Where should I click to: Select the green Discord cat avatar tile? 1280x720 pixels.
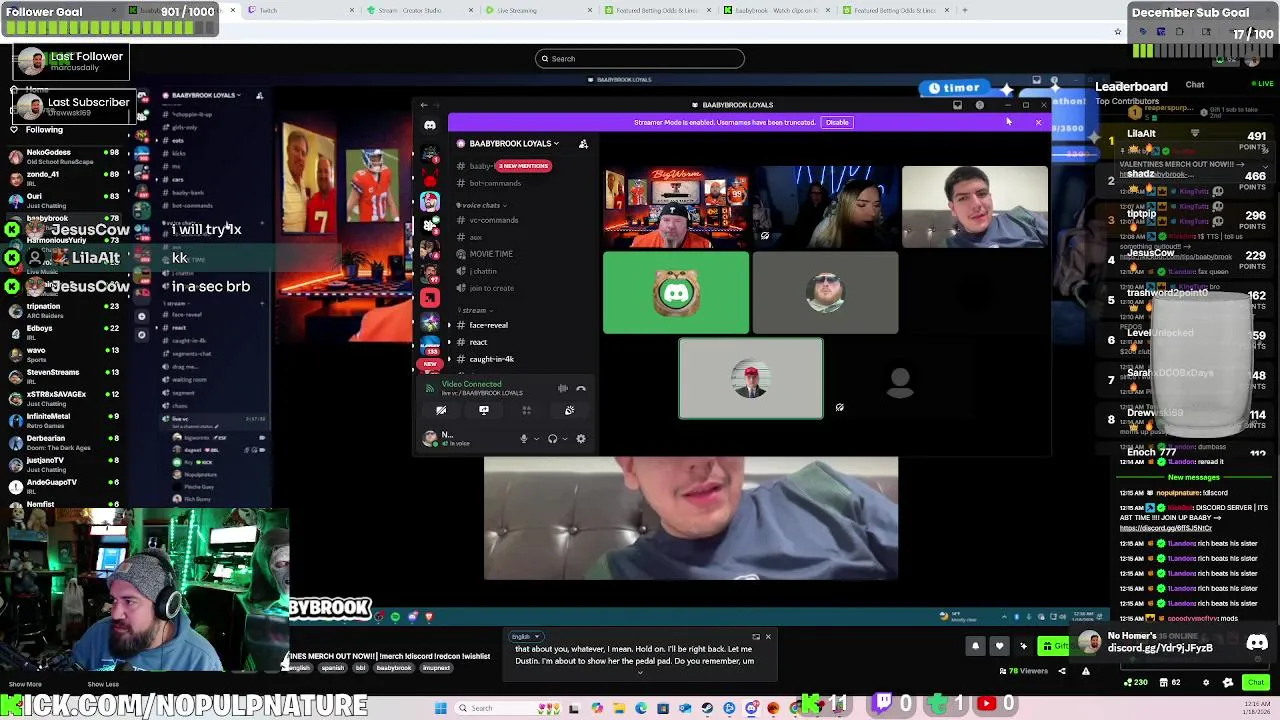[676, 293]
